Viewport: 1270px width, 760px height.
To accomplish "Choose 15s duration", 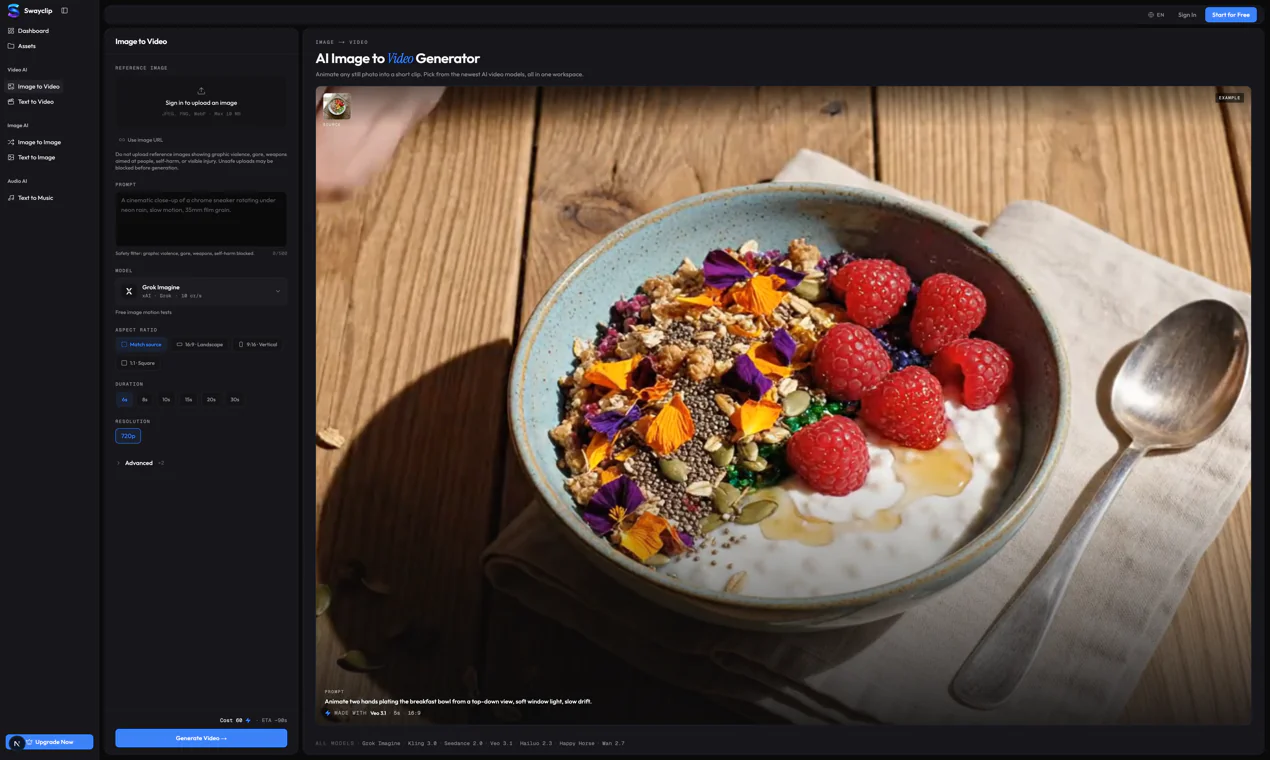I will coord(188,399).
